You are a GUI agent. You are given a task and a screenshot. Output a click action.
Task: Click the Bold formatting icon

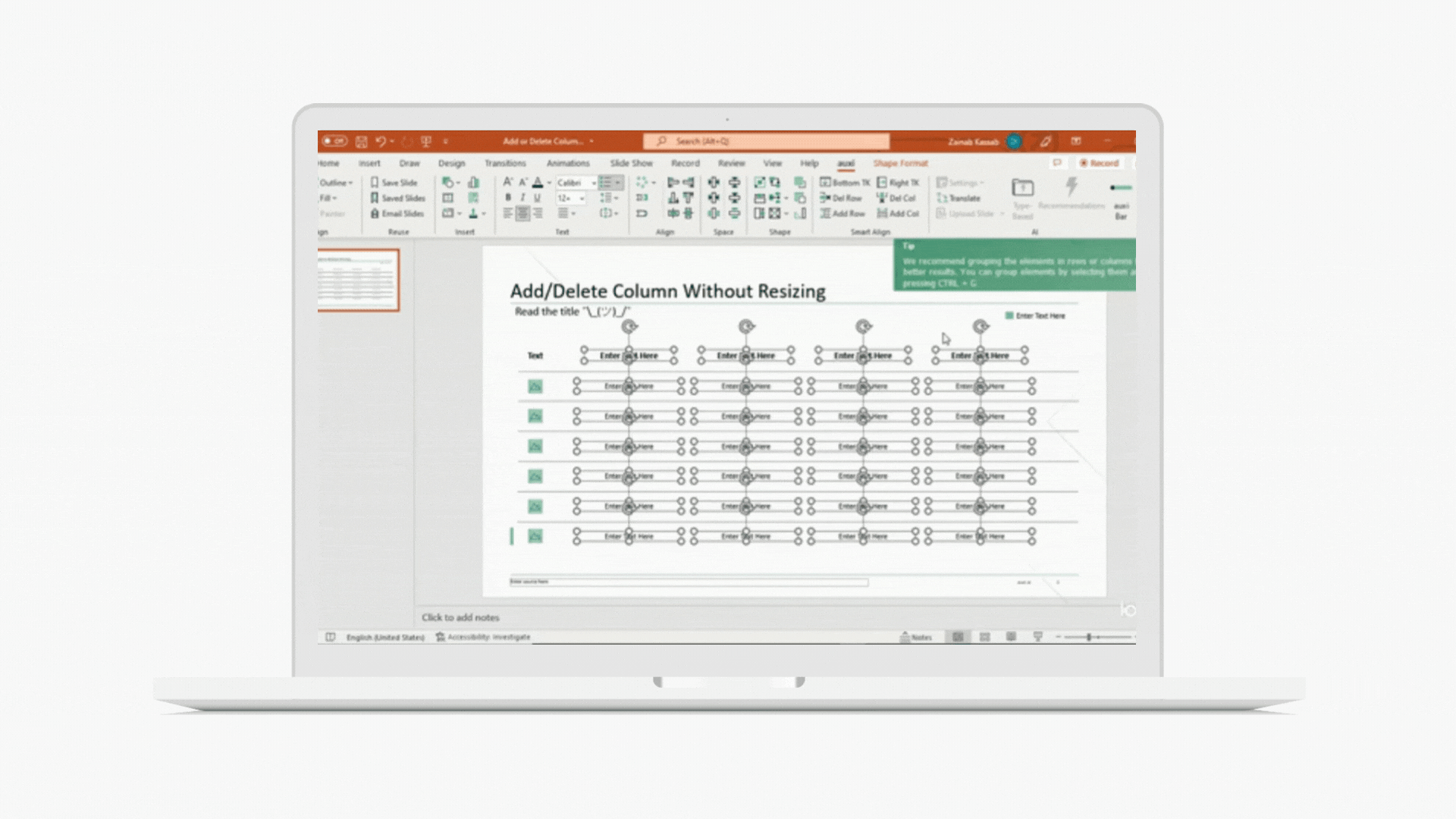click(x=508, y=198)
